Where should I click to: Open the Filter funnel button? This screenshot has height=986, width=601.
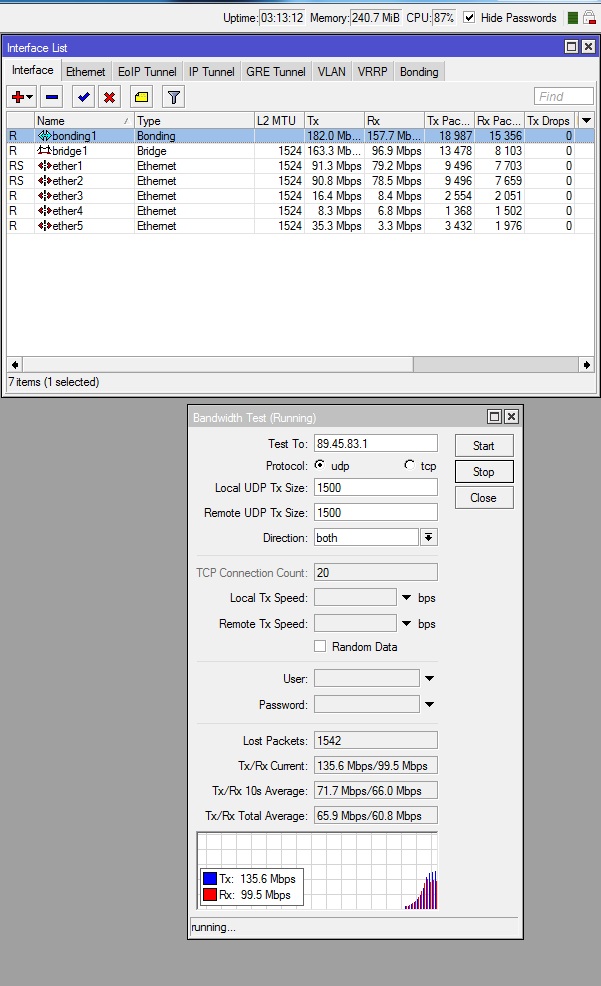point(174,97)
